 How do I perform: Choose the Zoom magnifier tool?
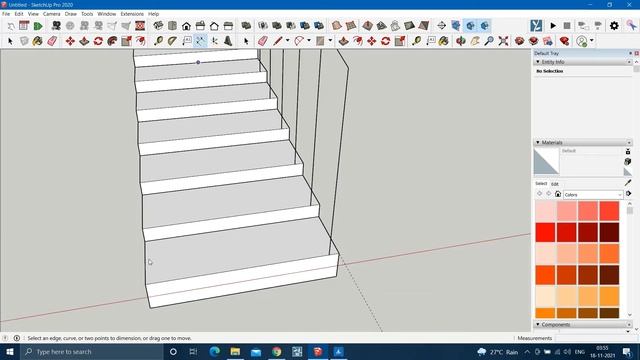(489, 41)
